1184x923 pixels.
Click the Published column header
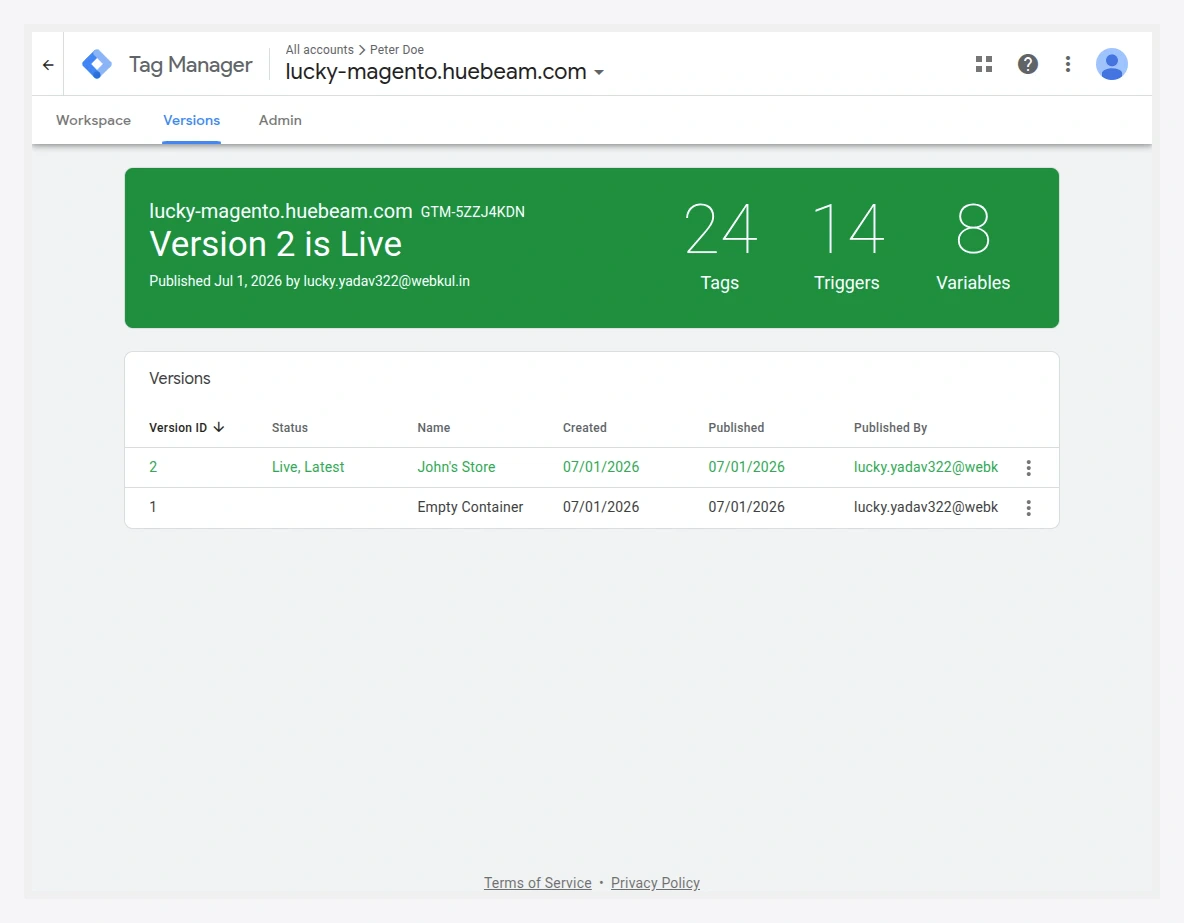pyautogui.click(x=736, y=428)
